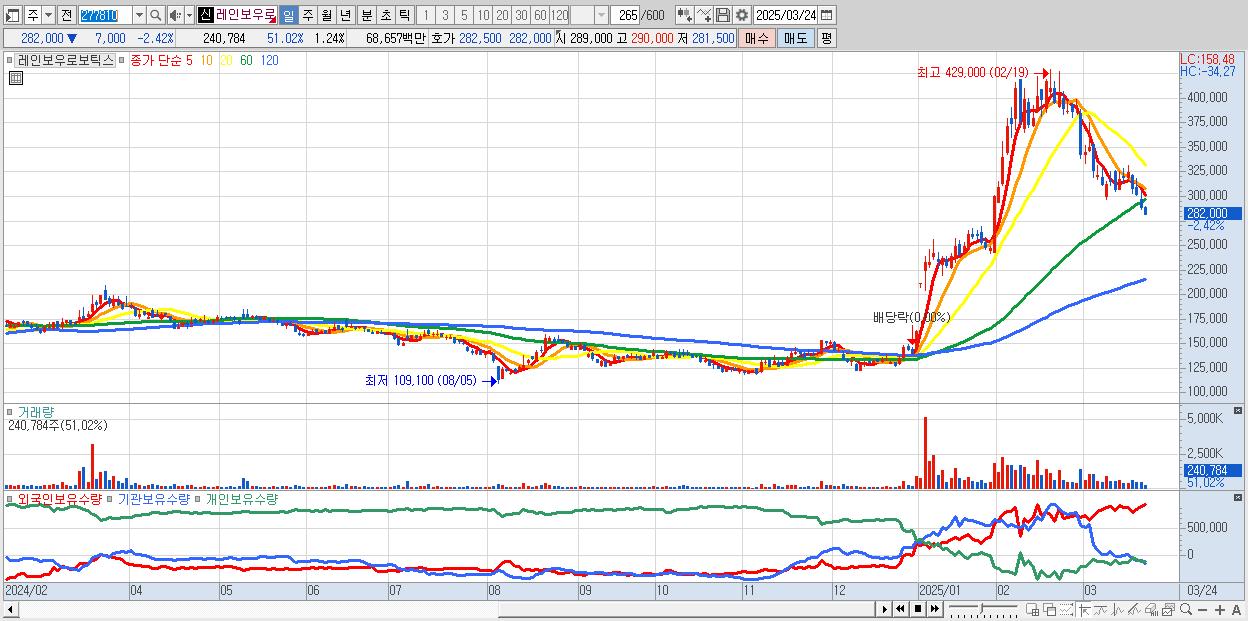Switch to 분 minute chart
1248x621 pixels.
point(367,15)
